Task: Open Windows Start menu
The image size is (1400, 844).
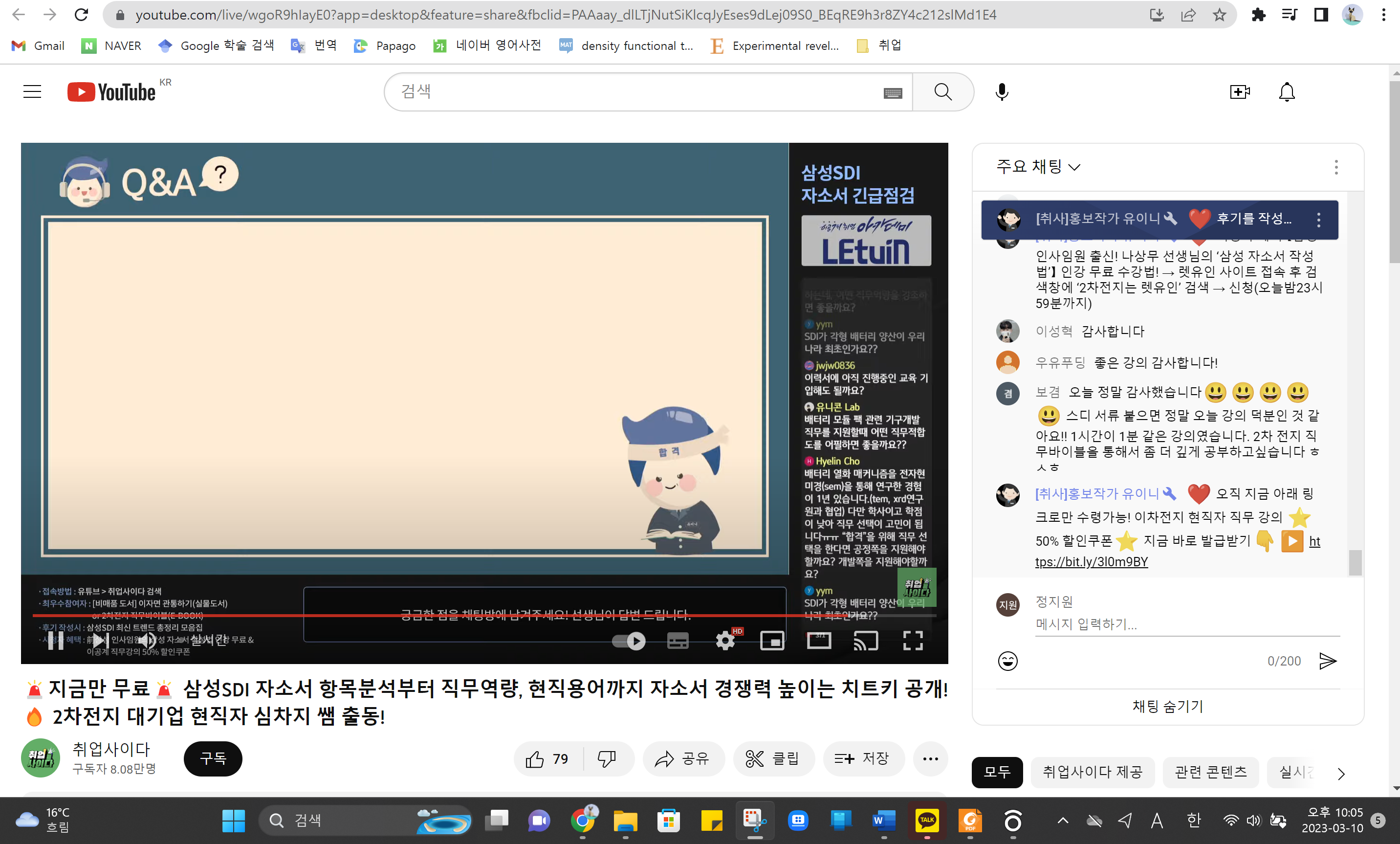Action: tap(233, 820)
